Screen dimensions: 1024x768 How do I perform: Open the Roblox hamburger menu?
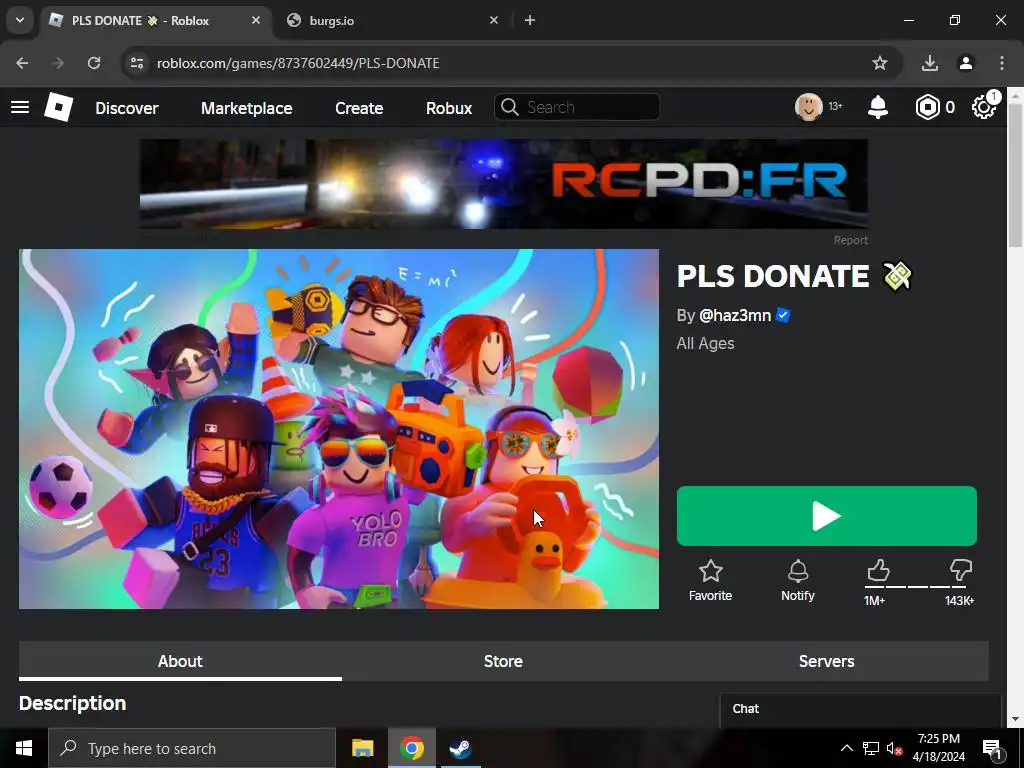coord(20,107)
